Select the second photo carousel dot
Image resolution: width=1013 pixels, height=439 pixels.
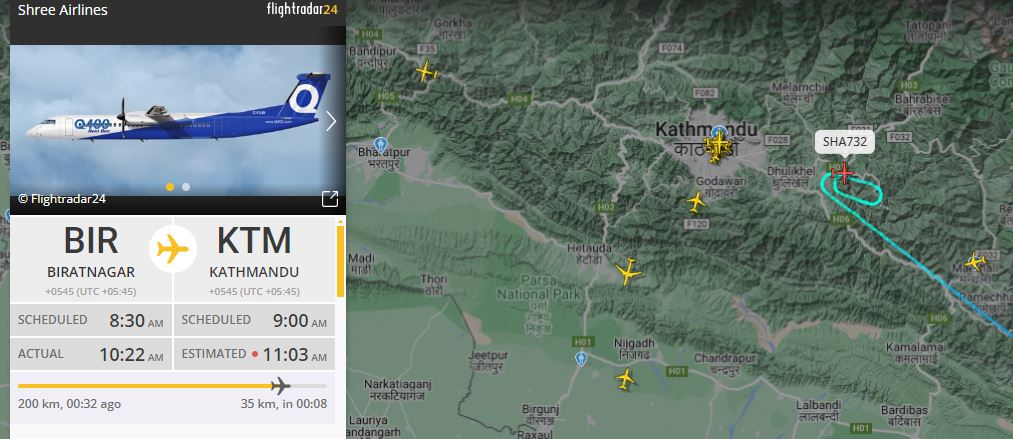coord(186,187)
